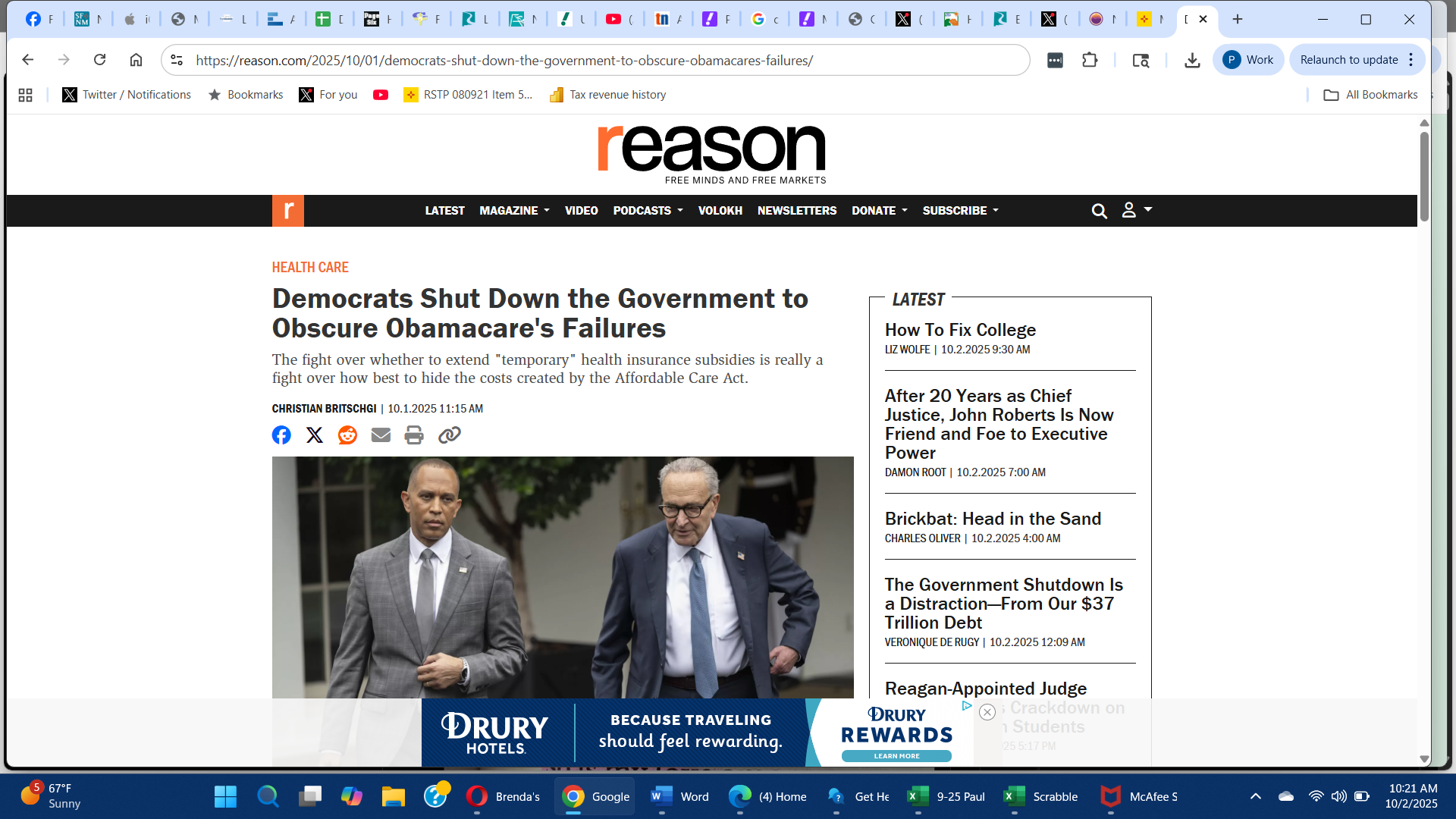
Task: Expand the Subscribe dropdown menu
Action: pos(960,211)
